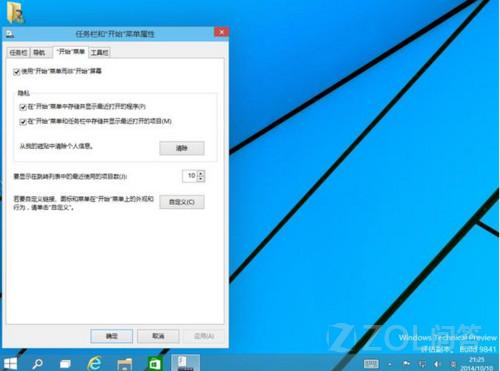
Task: Open the green Store icon on taskbar
Action: click(155, 363)
